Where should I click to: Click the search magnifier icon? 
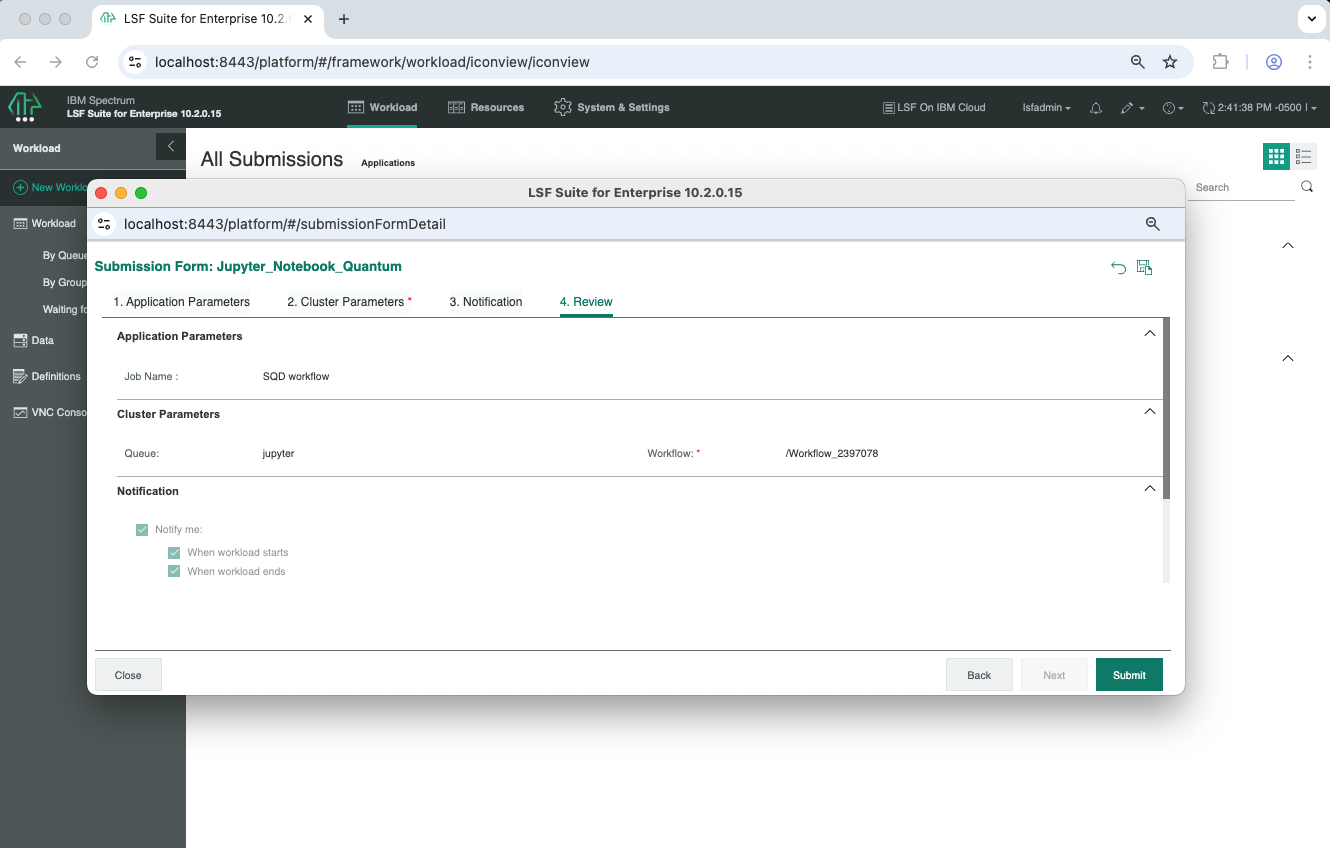coord(1306,187)
